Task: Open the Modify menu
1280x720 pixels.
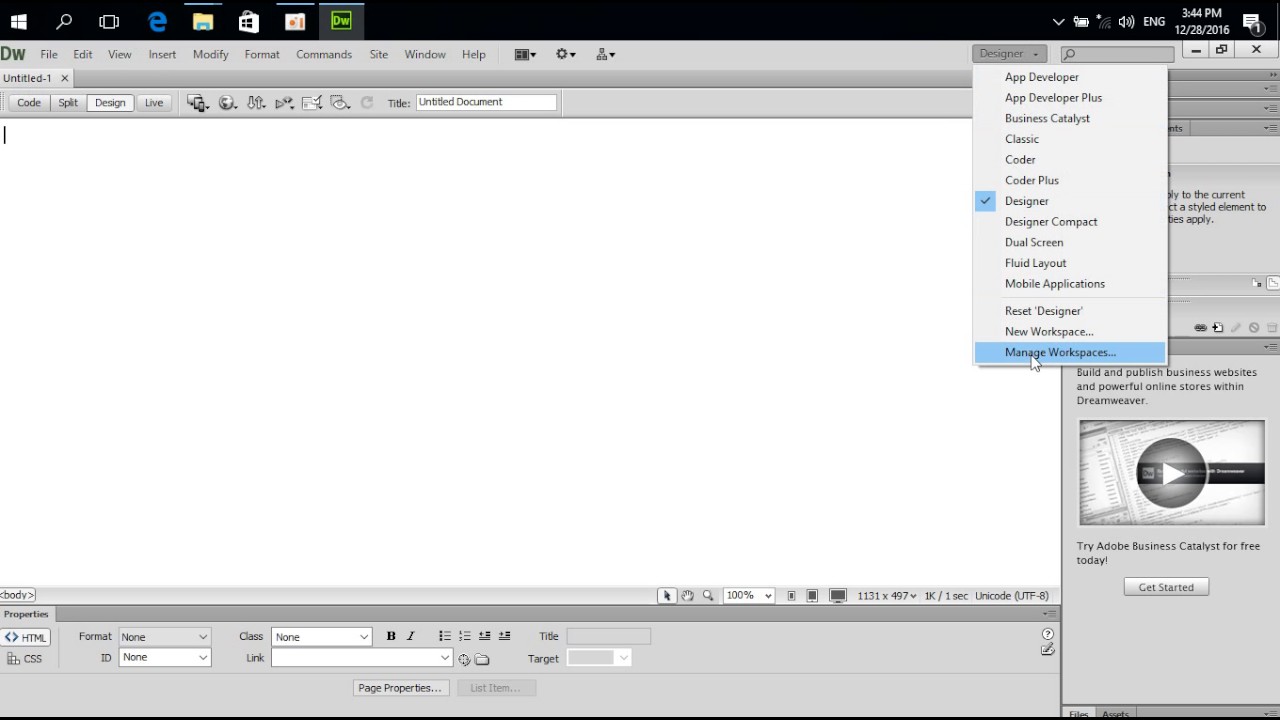Action: click(x=211, y=55)
